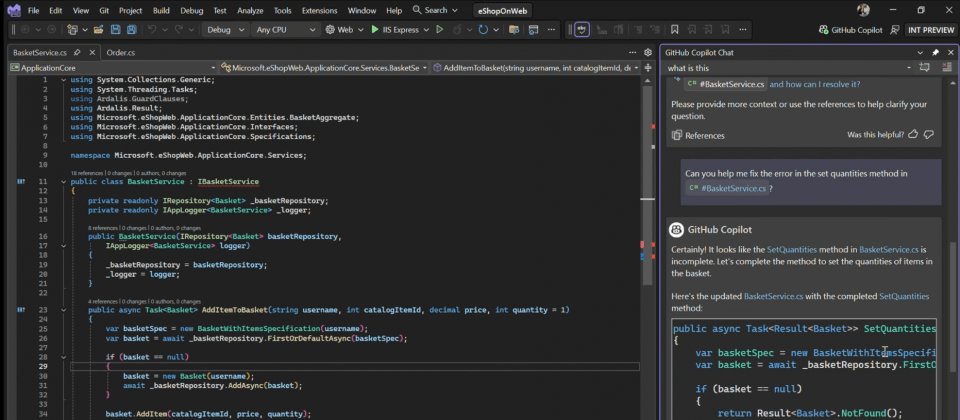Collapse the using block at line 1
Viewport: 960px width, 420px height.
coord(64,80)
